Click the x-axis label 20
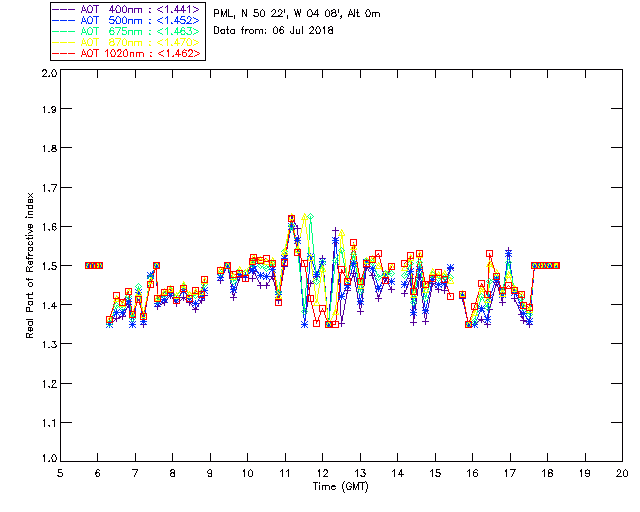640x512 pixels. pos(622,473)
